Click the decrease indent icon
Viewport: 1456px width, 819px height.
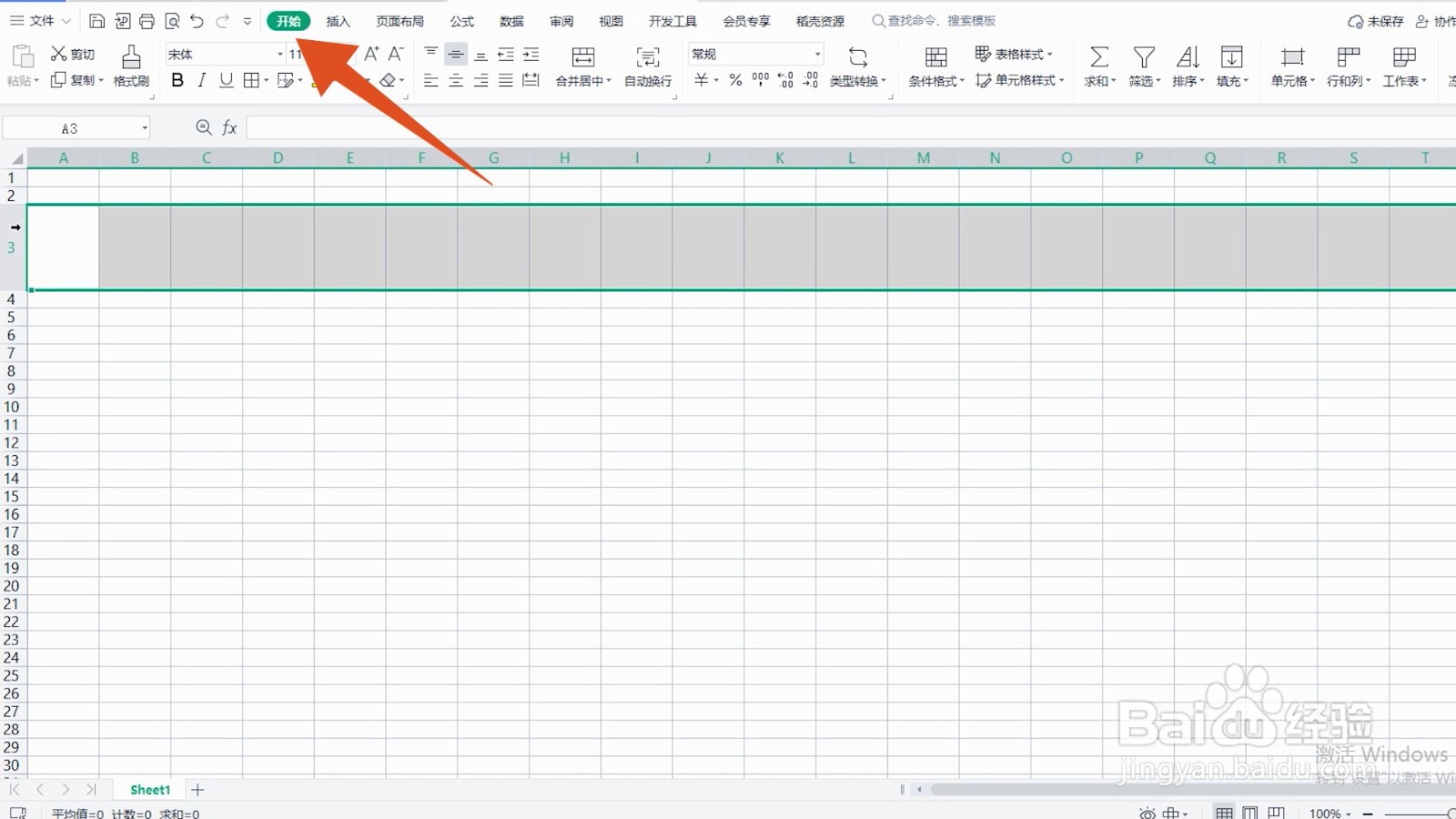point(506,54)
